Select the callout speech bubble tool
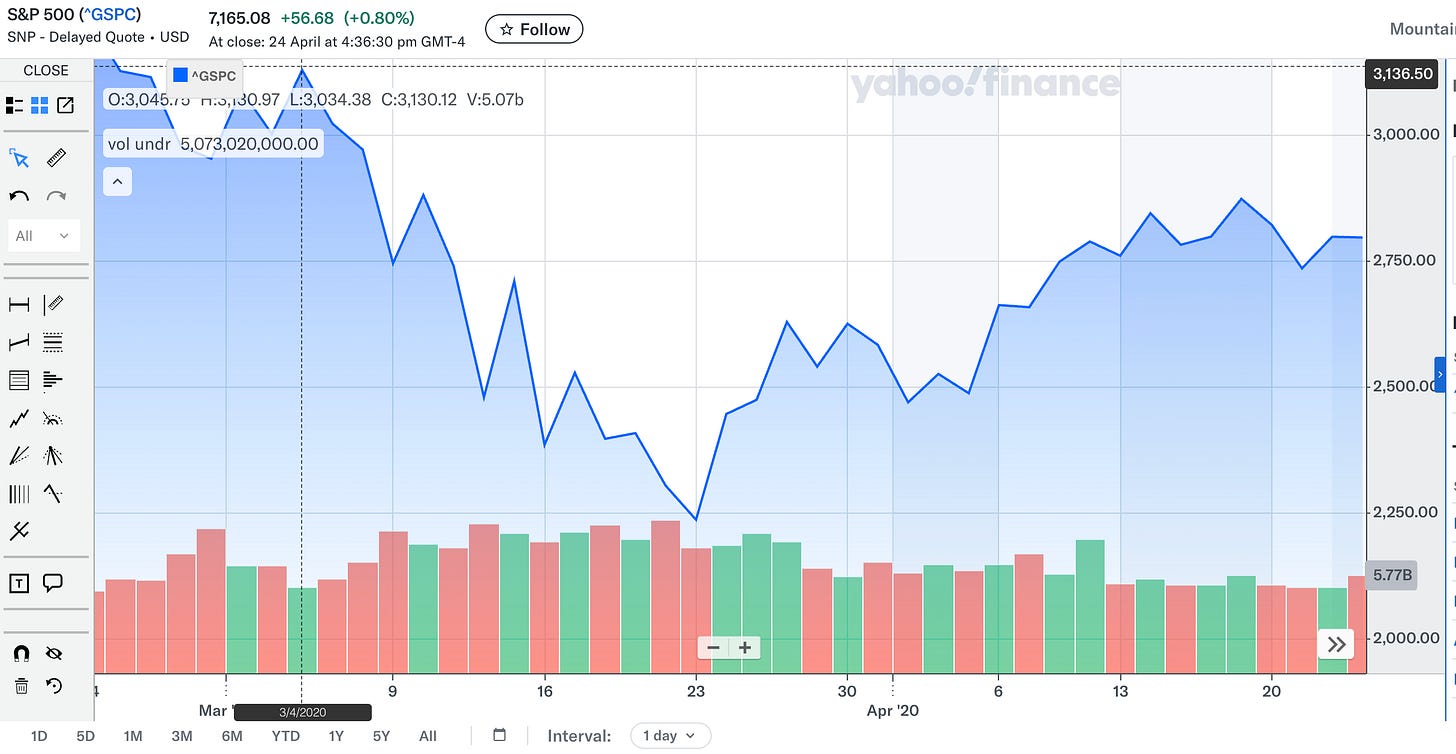This screenshot has width=1456, height=754. tap(54, 583)
